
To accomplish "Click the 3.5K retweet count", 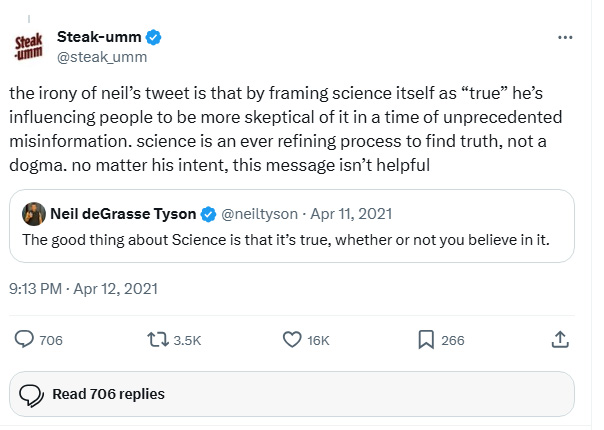I will (x=187, y=340).
